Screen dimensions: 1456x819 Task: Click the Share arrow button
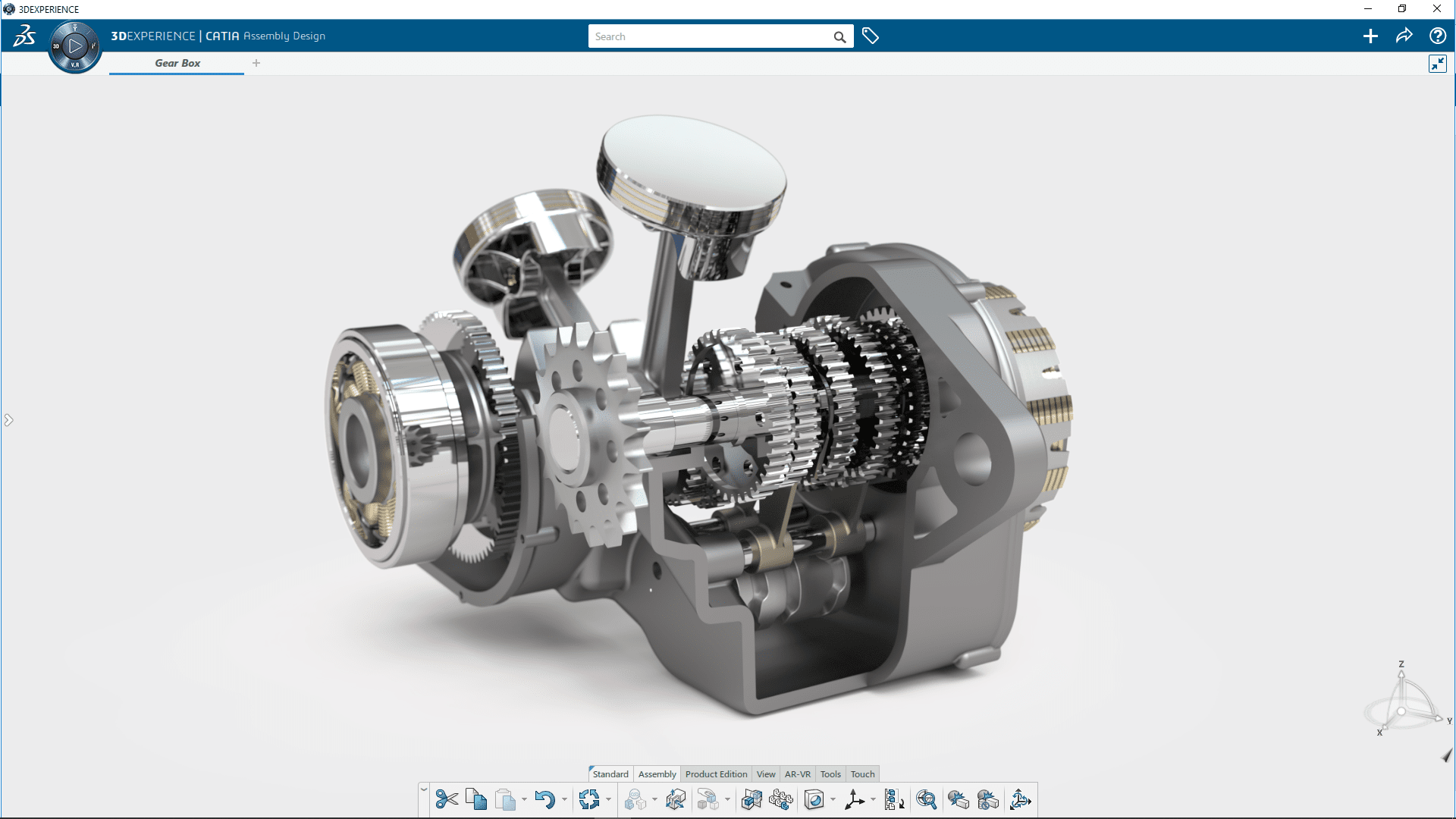click(1404, 36)
